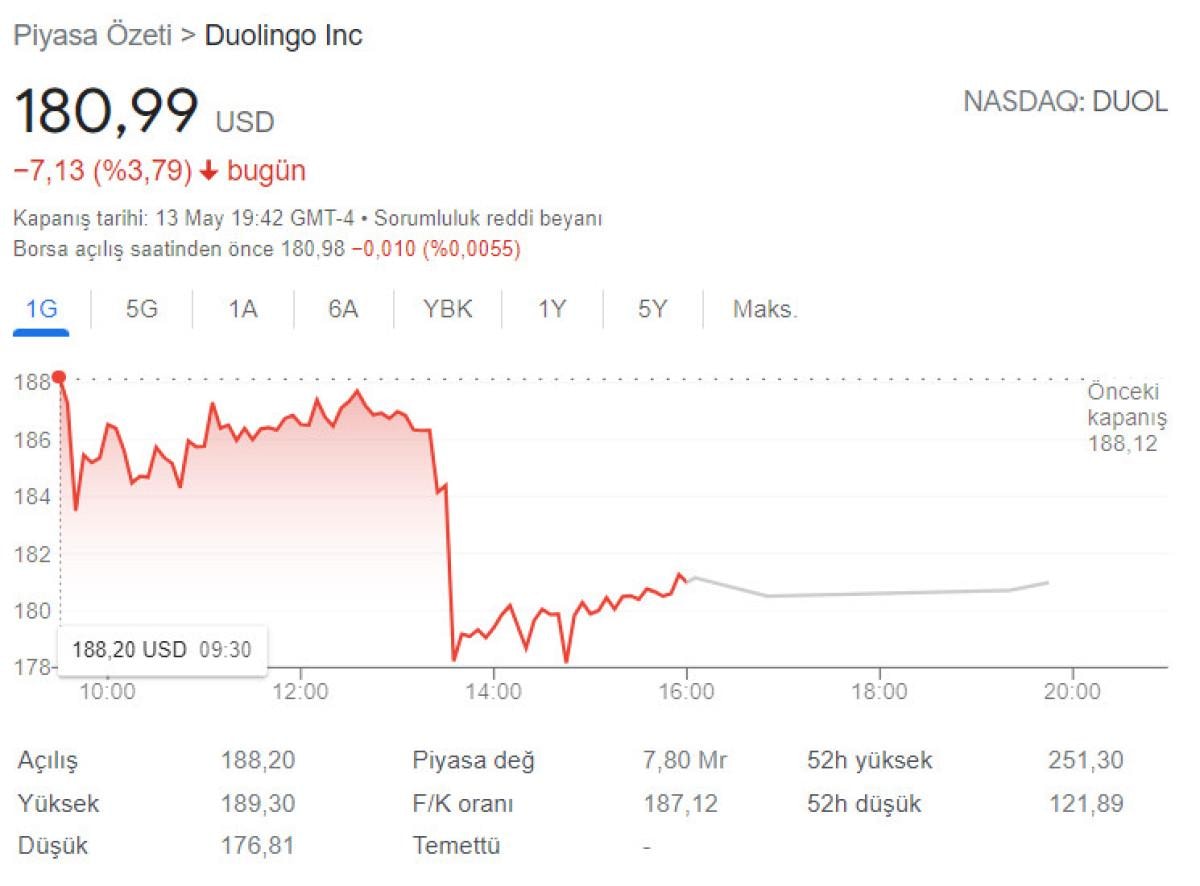Show the 6A six-month chart
Image resolution: width=1200 pixels, height=886 pixels.
click(343, 309)
